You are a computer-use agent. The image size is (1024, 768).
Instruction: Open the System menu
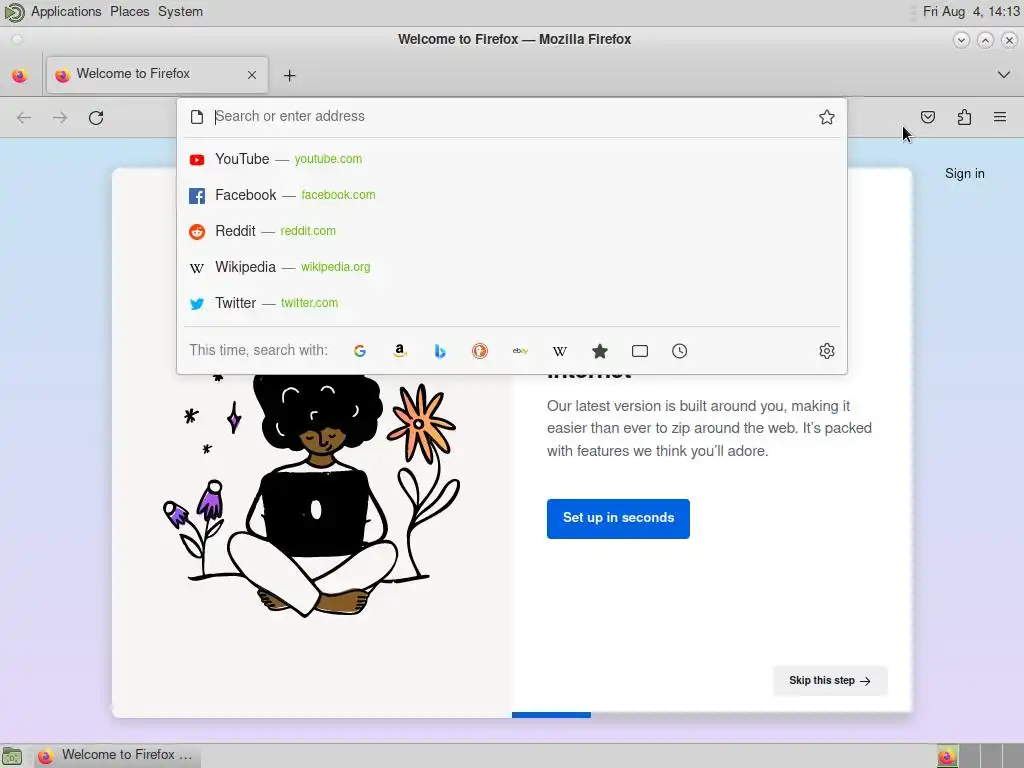180,12
